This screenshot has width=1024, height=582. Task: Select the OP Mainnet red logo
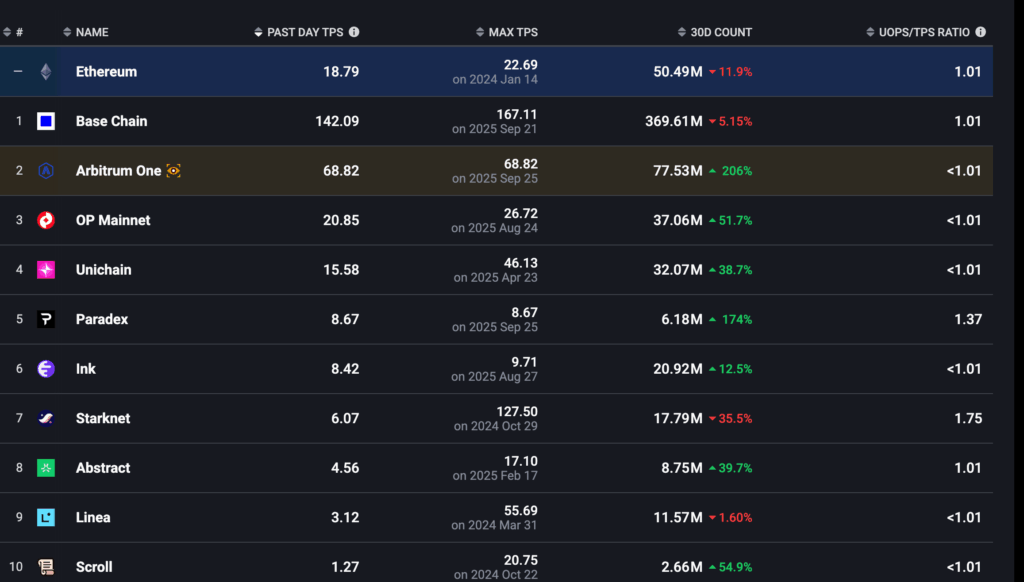click(x=48, y=220)
